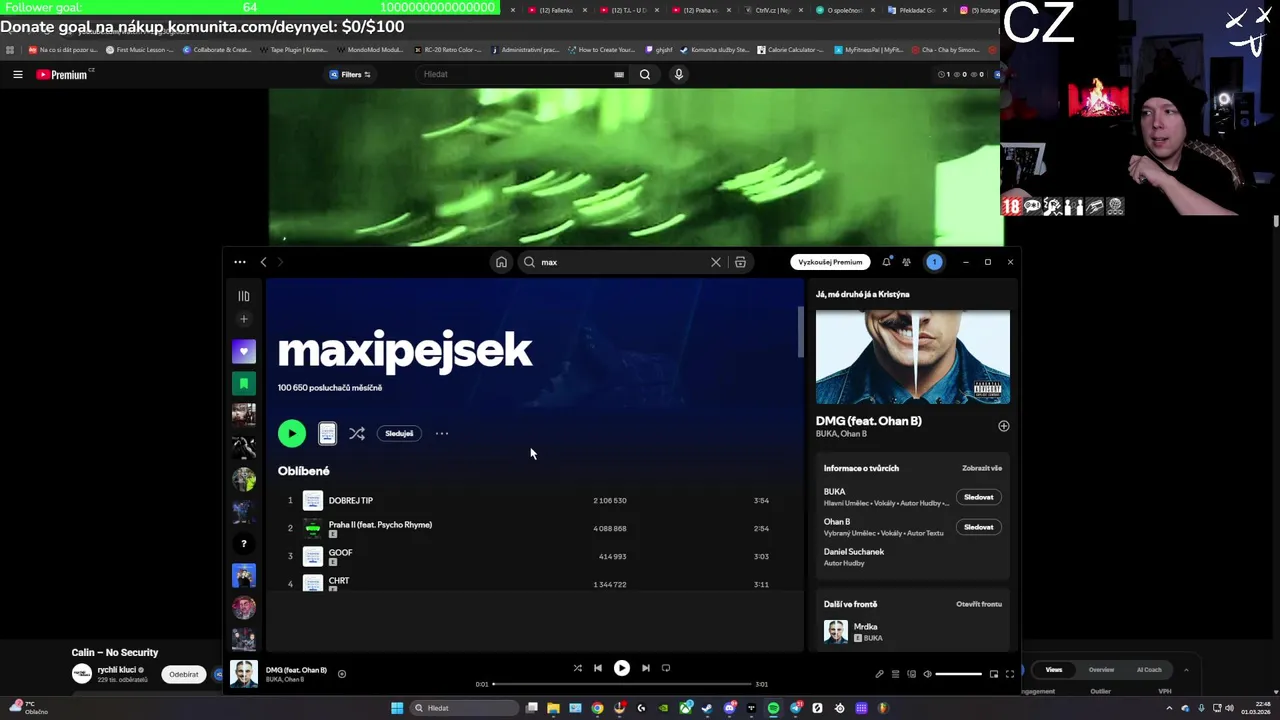The width and height of the screenshot is (1280, 720).
Task: Skip to the next track
Action: point(645,668)
